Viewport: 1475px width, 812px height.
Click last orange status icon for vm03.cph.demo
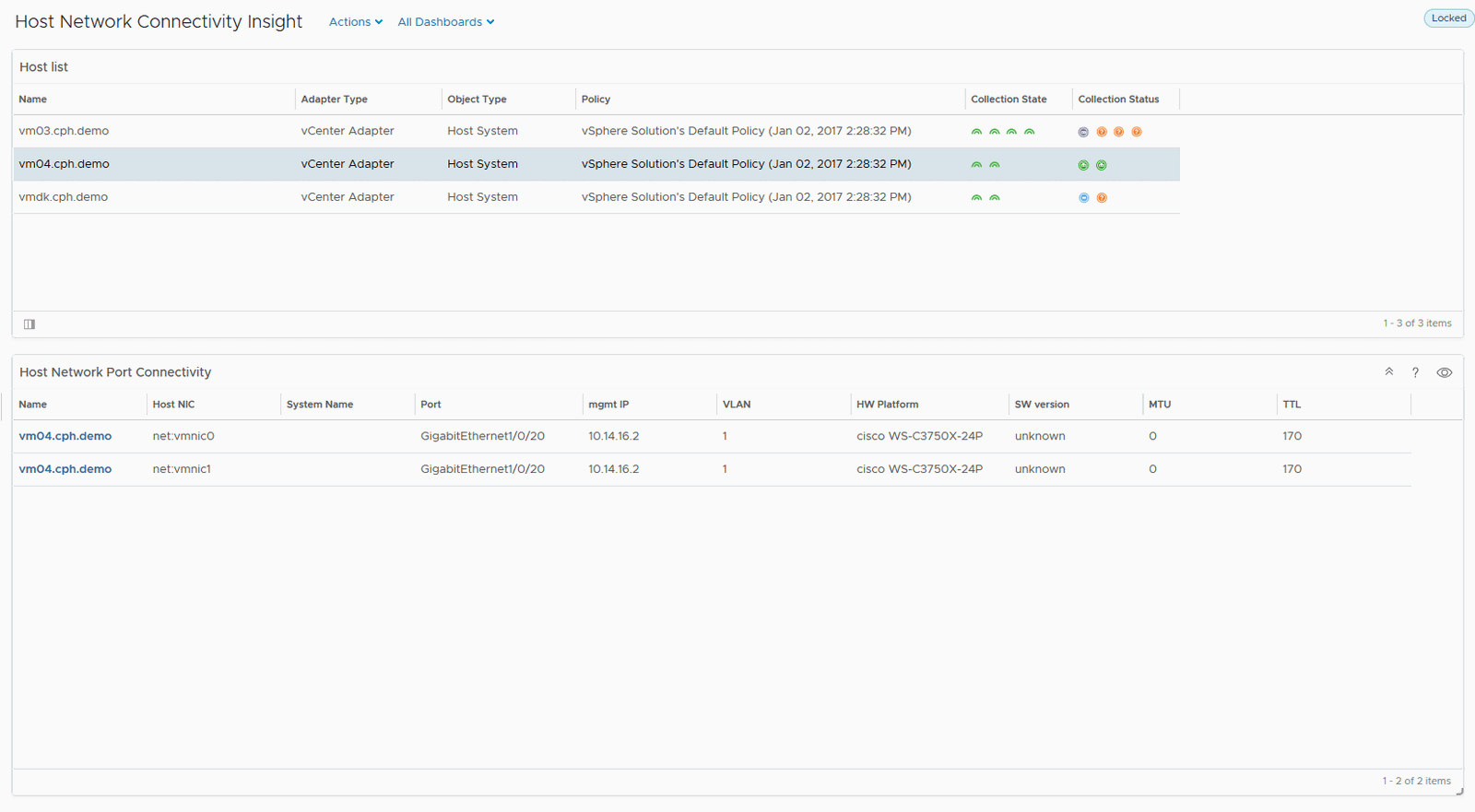[1137, 132]
